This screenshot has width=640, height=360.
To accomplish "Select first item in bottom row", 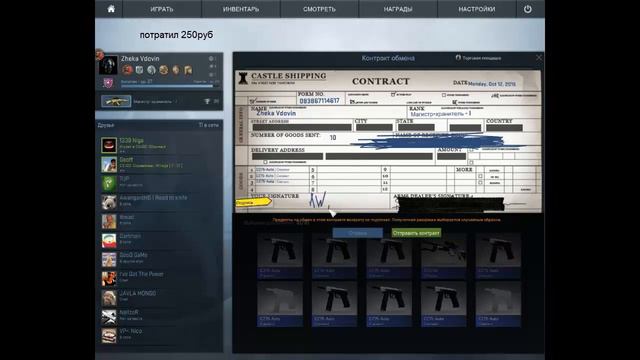I will (x=280, y=304).
